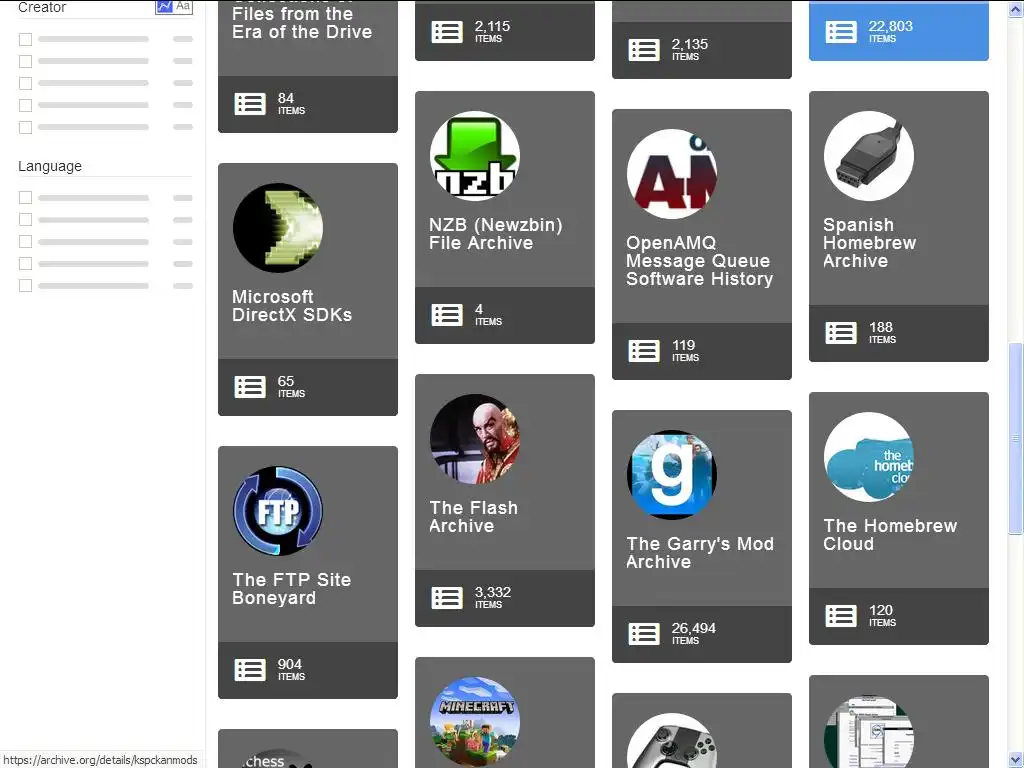Click the list icon beside 65 items

[x=249, y=387]
